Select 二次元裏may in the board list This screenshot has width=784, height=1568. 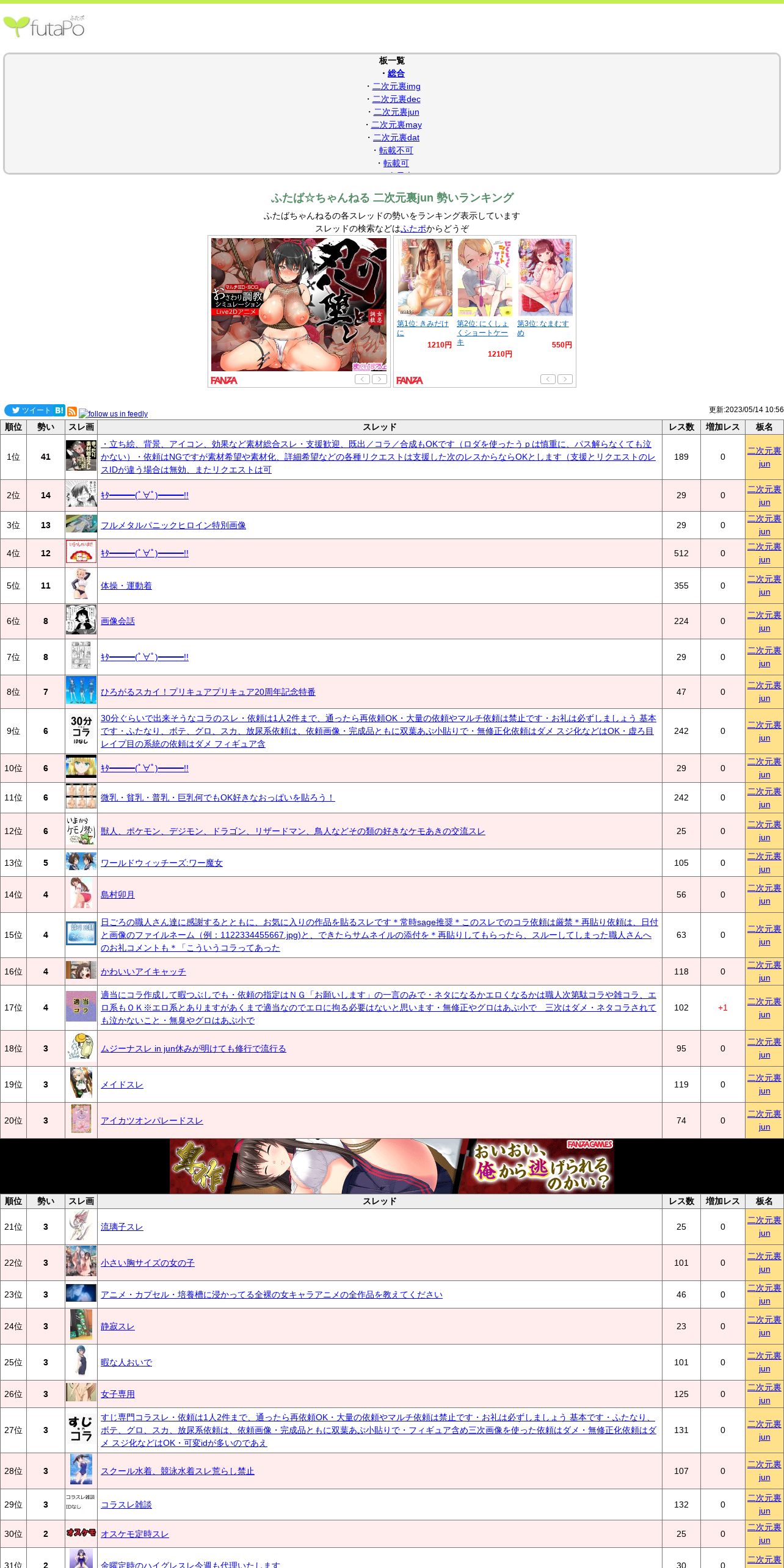point(396,125)
